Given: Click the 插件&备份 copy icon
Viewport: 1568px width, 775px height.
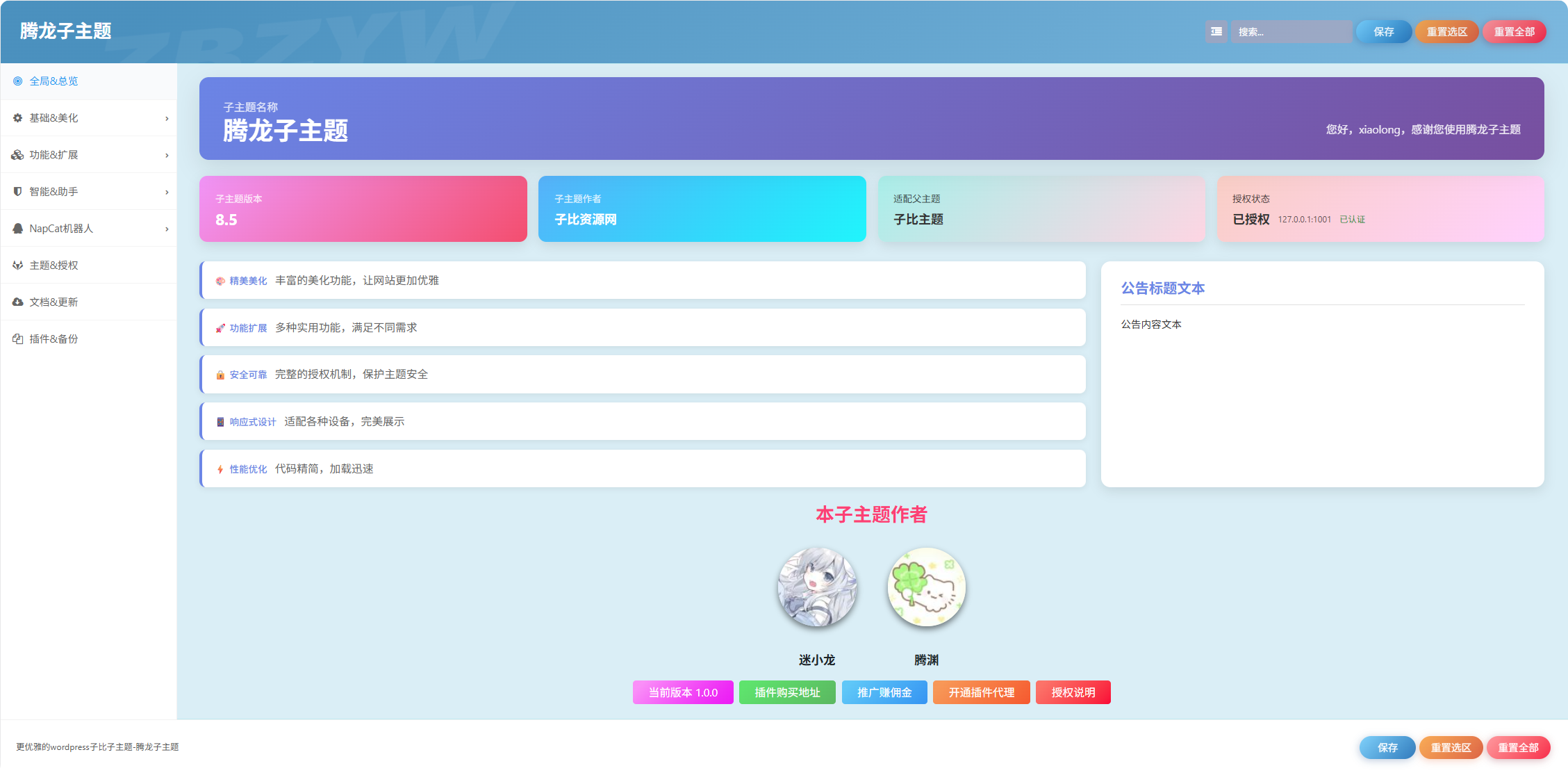Looking at the screenshot, I should point(18,339).
